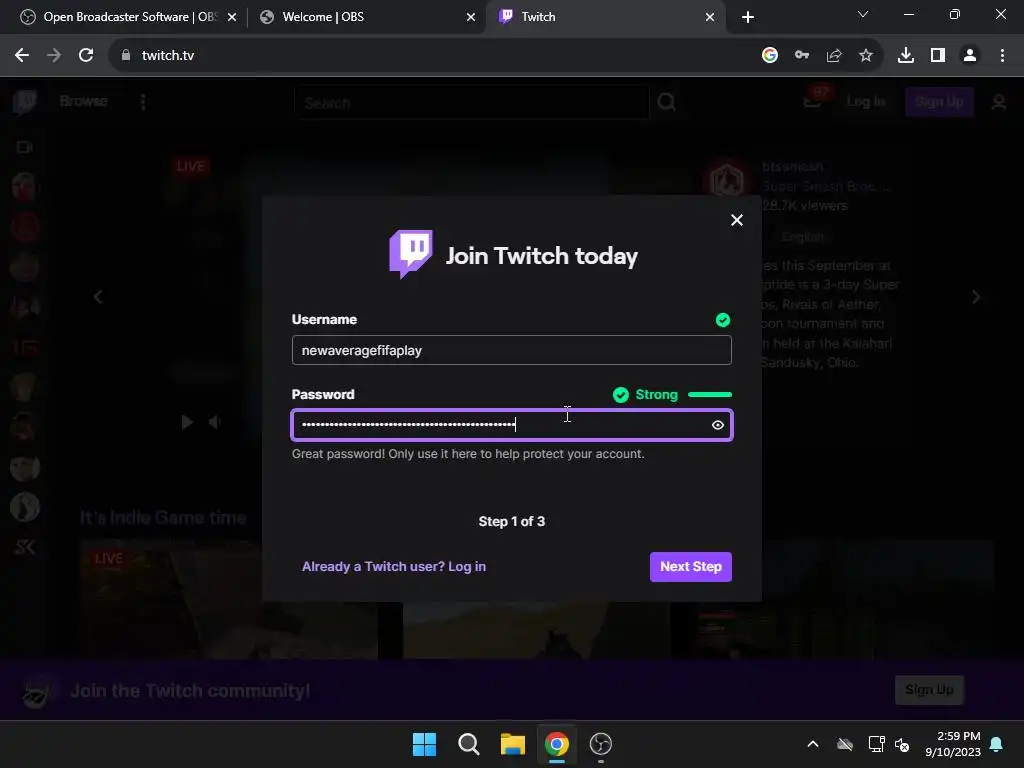The image size is (1024, 768).
Task: Open Windows taskbar search
Action: [468, 744]
